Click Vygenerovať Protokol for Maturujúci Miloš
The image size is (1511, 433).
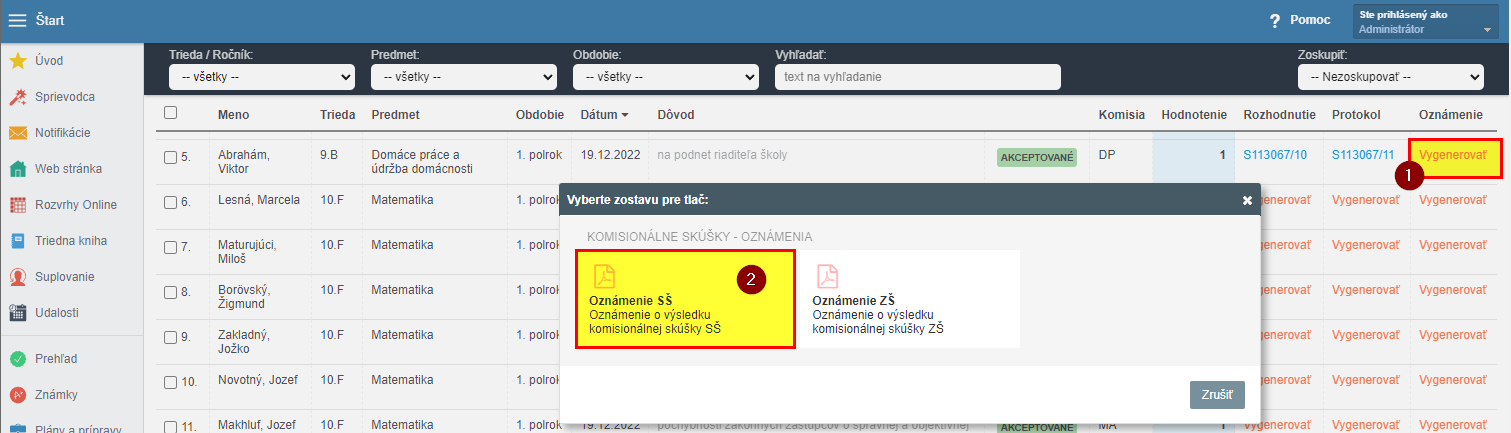pos(1365,245)
